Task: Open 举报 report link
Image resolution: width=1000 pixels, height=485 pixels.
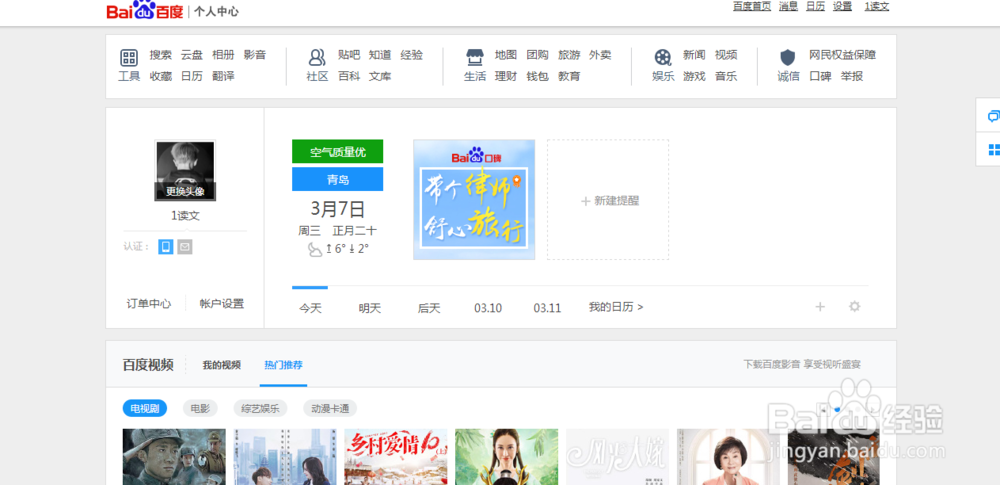Action: [851, 76]
